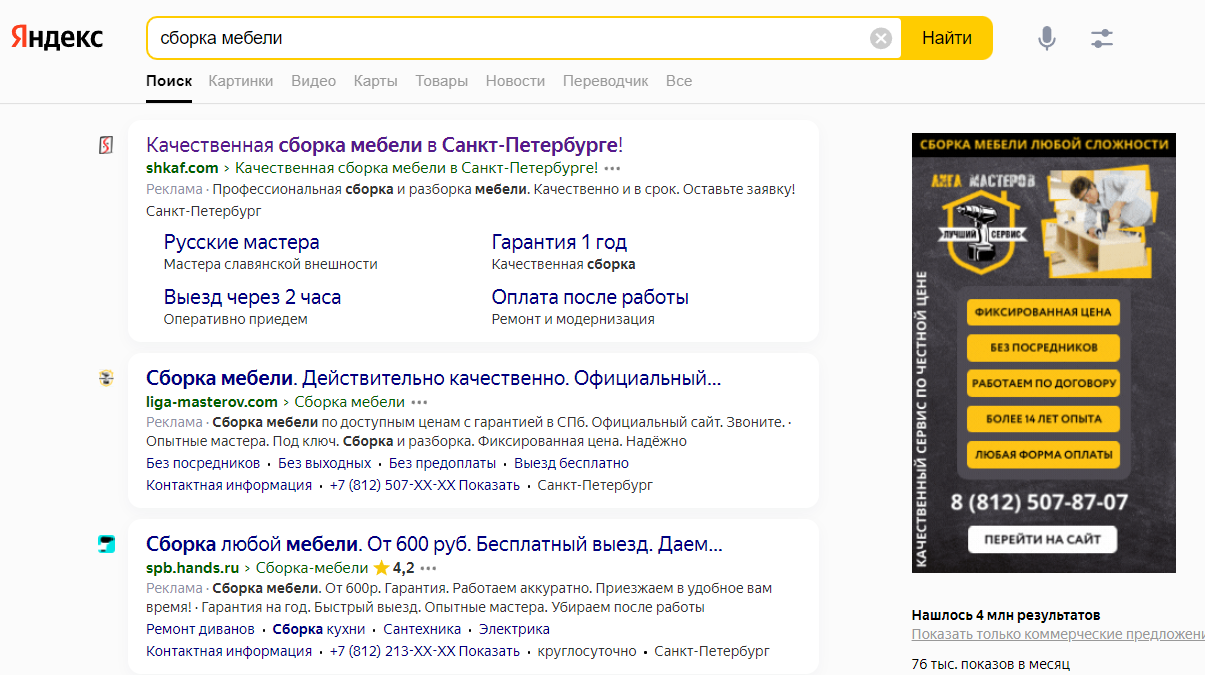Click the liga-masterov.com favicon
Image resolution: width=1205 pixels, height=675 pixels.
click(x=106, y=378)
